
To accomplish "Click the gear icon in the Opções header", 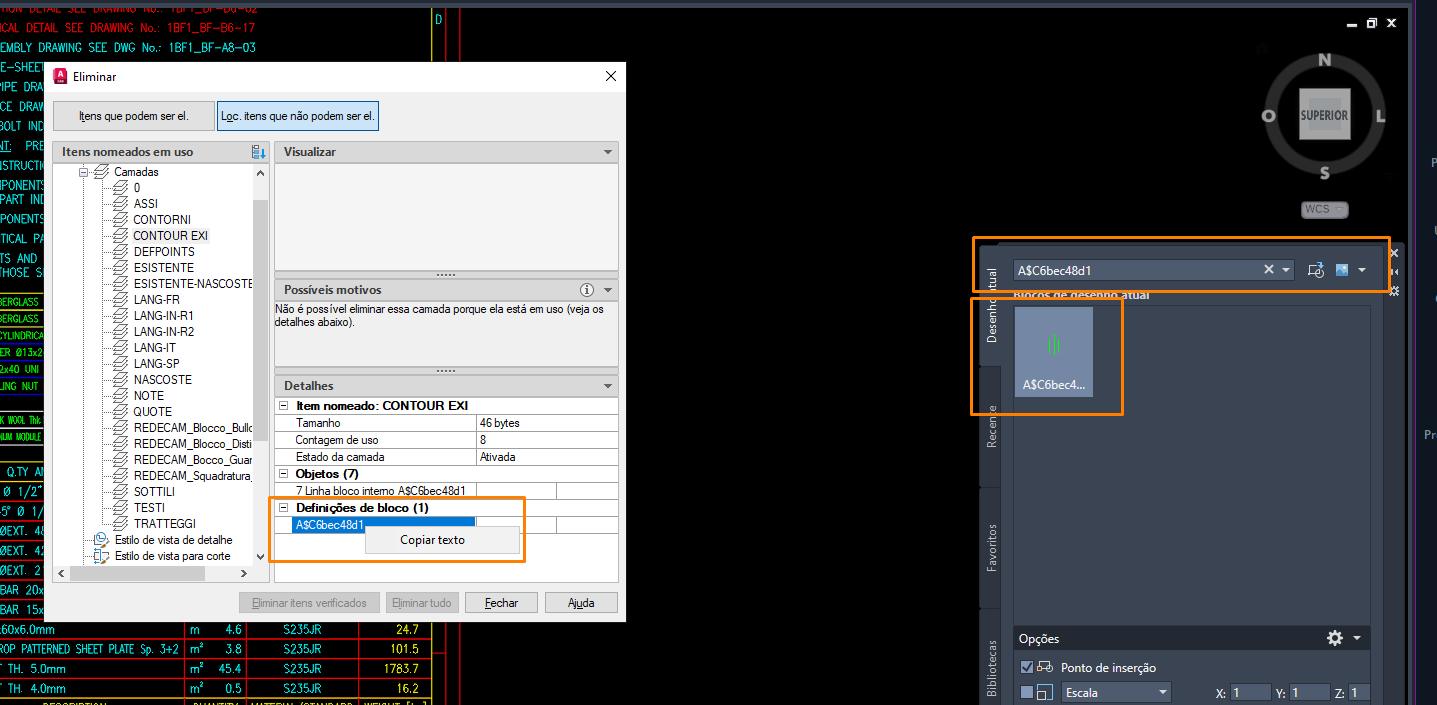I will 1334,638.
